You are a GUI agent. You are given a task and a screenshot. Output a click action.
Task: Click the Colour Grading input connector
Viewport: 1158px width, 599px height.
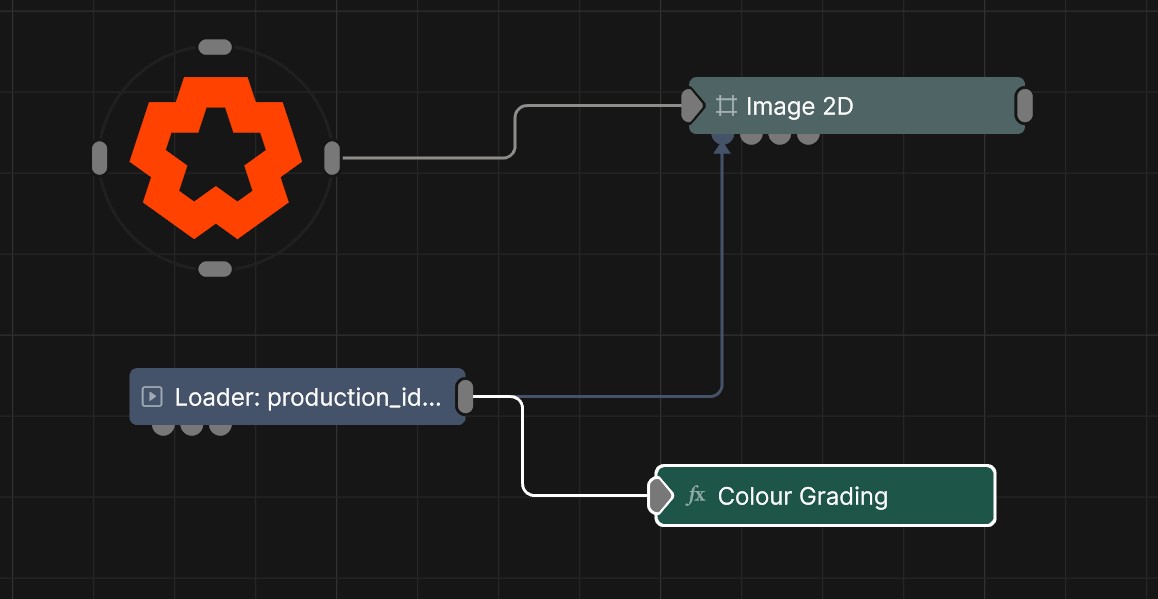[x=660, y=495]
